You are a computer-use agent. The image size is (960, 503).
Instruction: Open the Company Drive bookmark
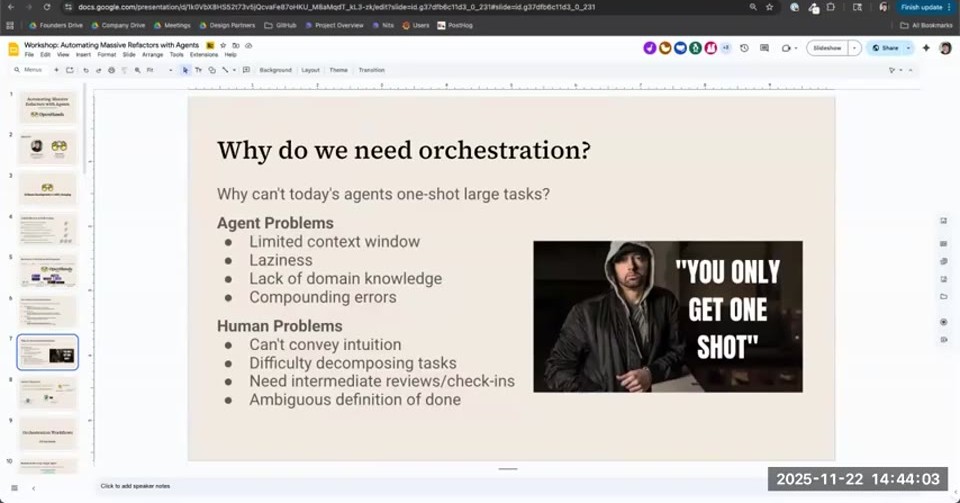118,26
